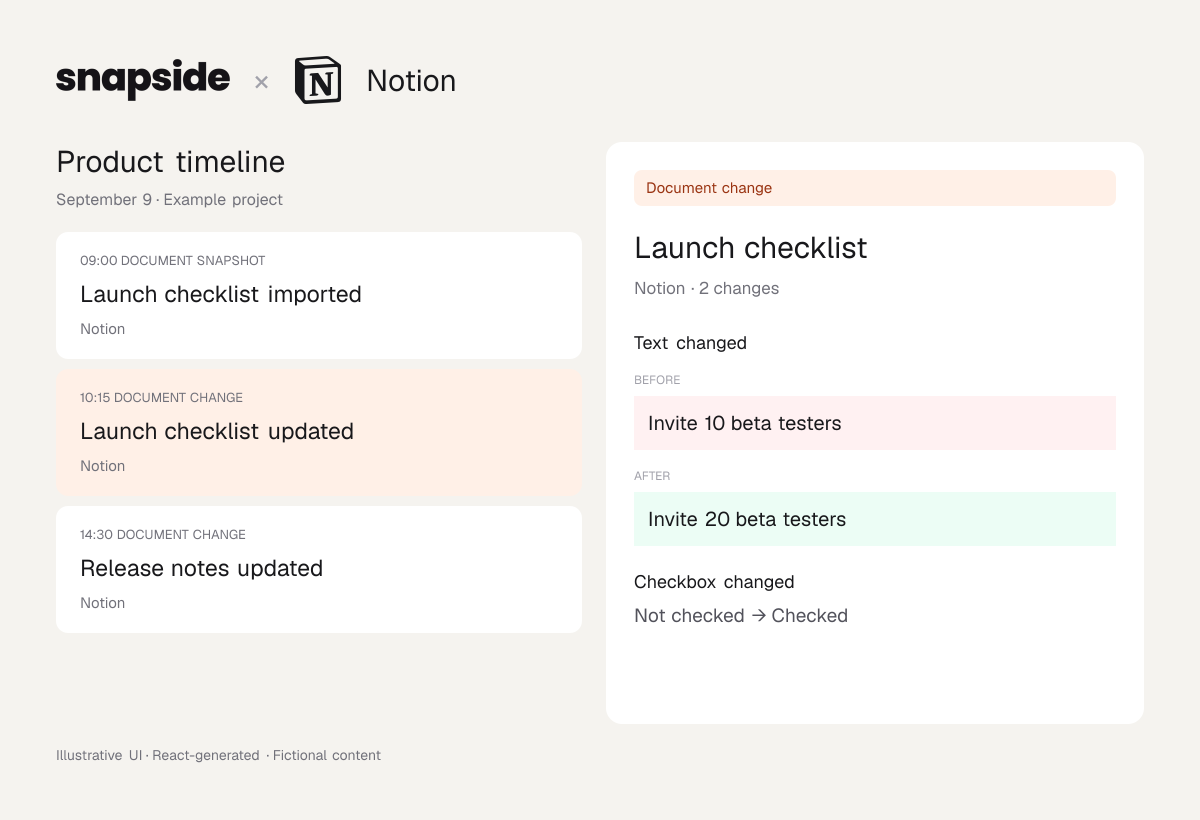Viewport: 1200px width, 820px height.
Task: Click the '14:30 DOCUMENT CHANGE' timestamp
Action: click(x=163, y=535)
